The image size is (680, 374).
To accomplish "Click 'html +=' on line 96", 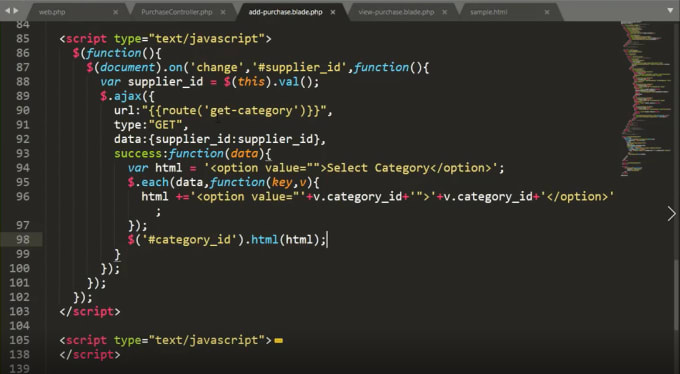I will click(165, 197).
